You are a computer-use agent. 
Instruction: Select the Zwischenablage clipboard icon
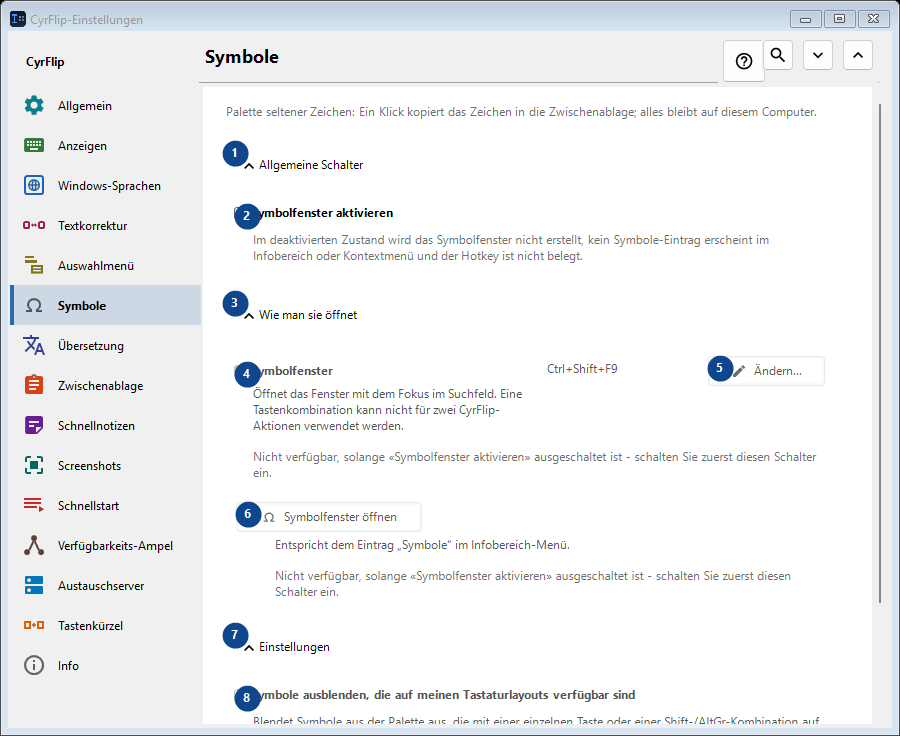(34, 385)
